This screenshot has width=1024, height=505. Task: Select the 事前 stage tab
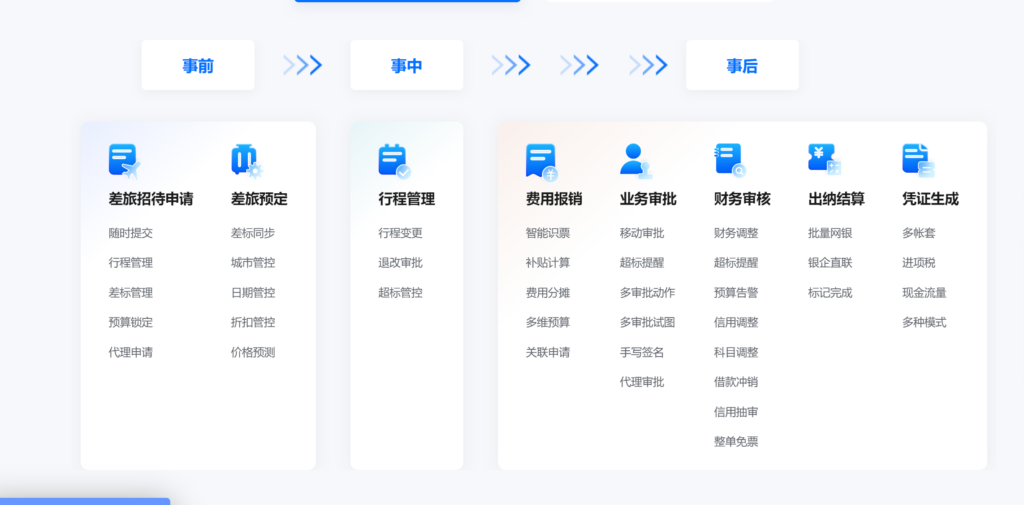tap(198, 66)
